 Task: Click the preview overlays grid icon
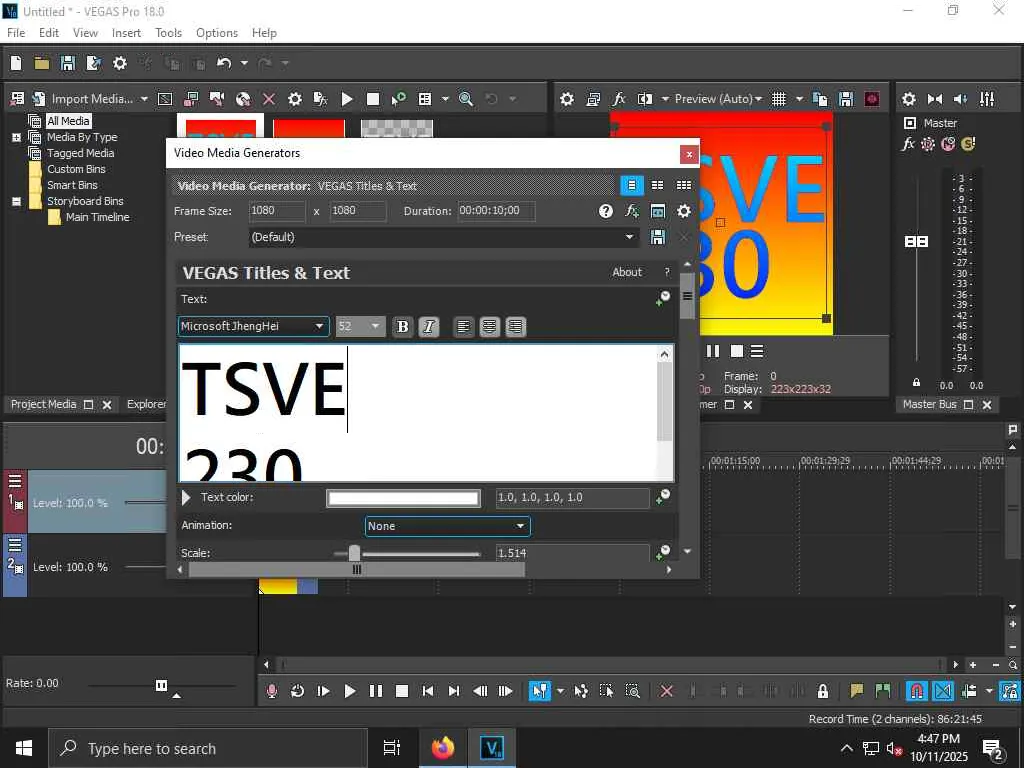pyautogui.click(x=778, y=99)
